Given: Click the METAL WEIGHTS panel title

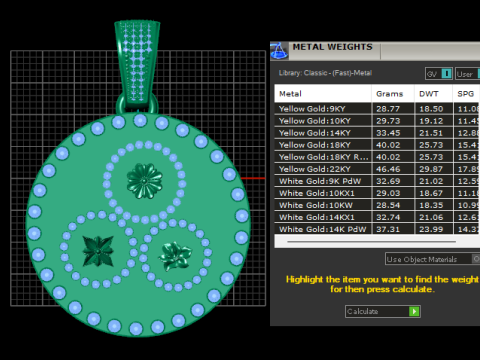Looking at the screenshot, I should 332,47.
